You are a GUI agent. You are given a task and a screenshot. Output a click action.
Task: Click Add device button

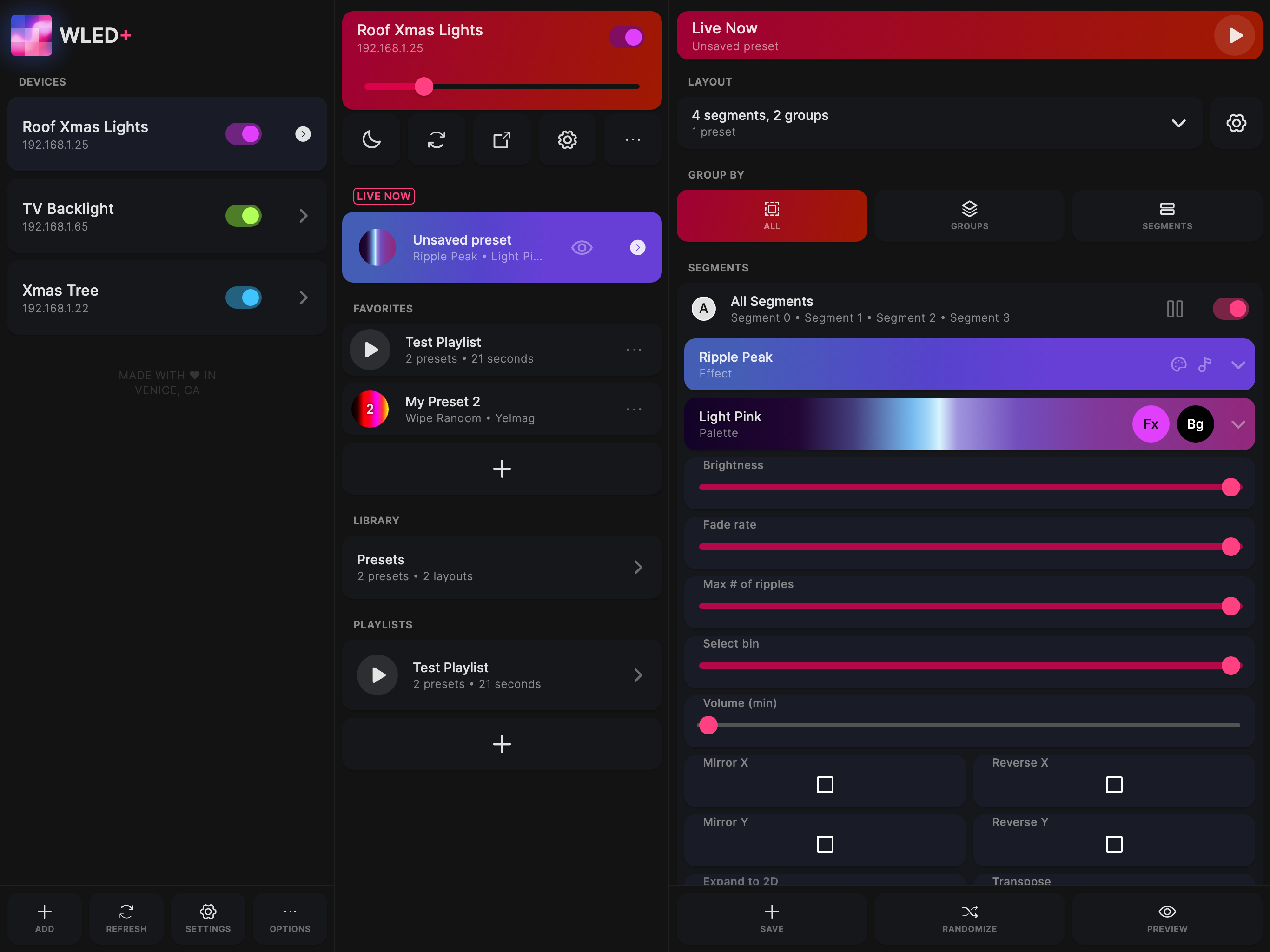[44, 918]
